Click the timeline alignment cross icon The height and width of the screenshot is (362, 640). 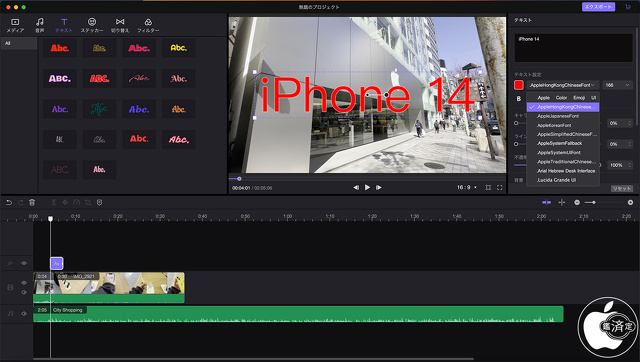[x=562, y=202]
